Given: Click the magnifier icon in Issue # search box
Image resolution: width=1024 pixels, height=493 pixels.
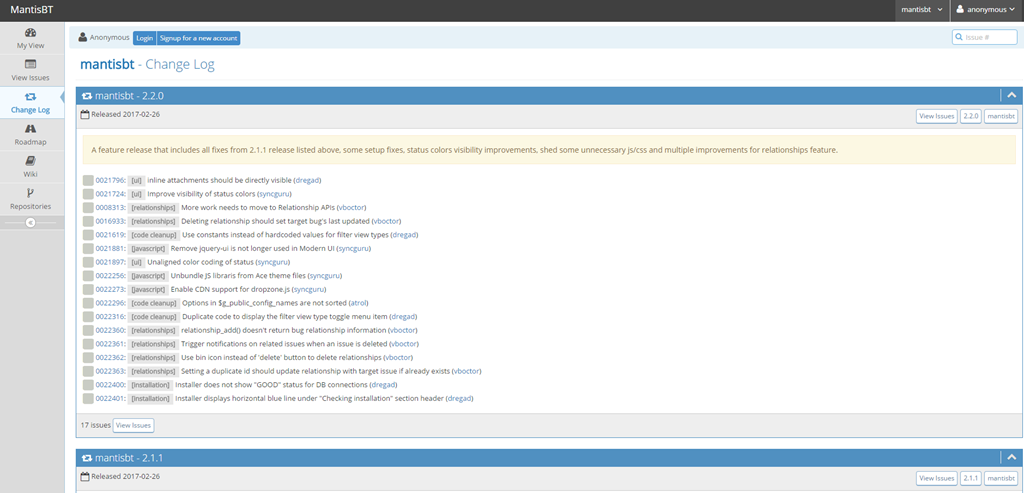Looking at the screenshot, I should pos(959,37).
